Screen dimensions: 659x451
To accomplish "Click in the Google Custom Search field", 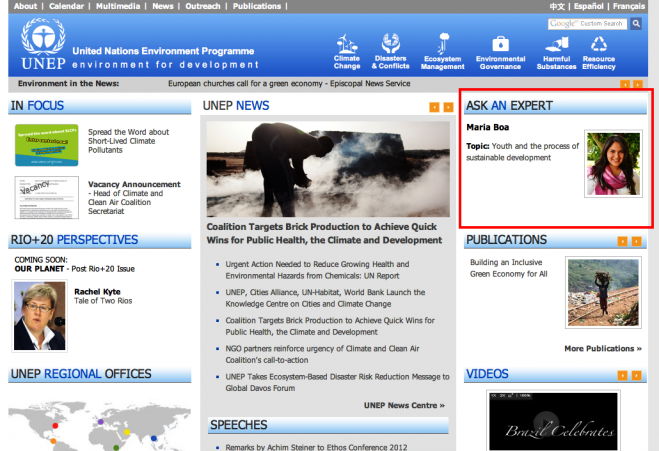I will click(x=587, y=23).
